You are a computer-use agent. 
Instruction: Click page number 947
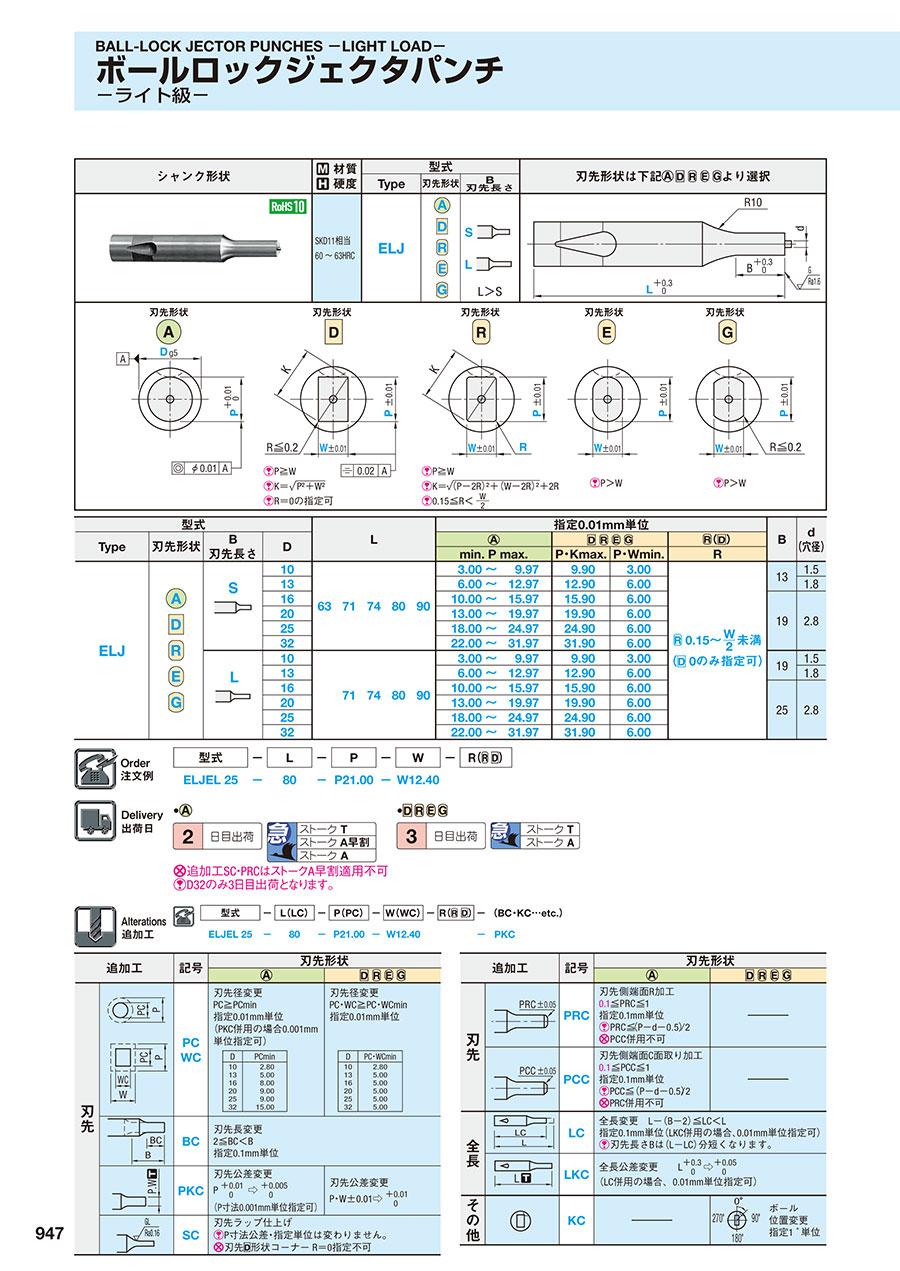[50, 1233]
